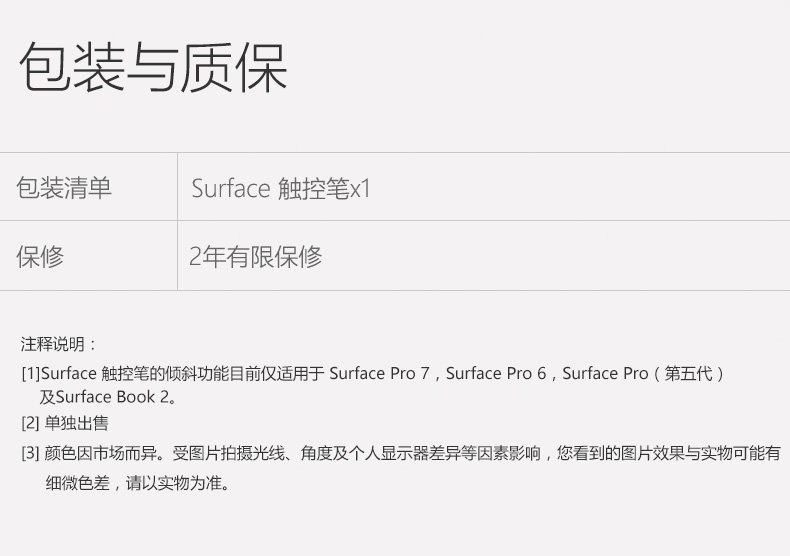Click the "[2]" footnote marker
This screenshot has height=556, width=790.
click(x=30, y=422)
